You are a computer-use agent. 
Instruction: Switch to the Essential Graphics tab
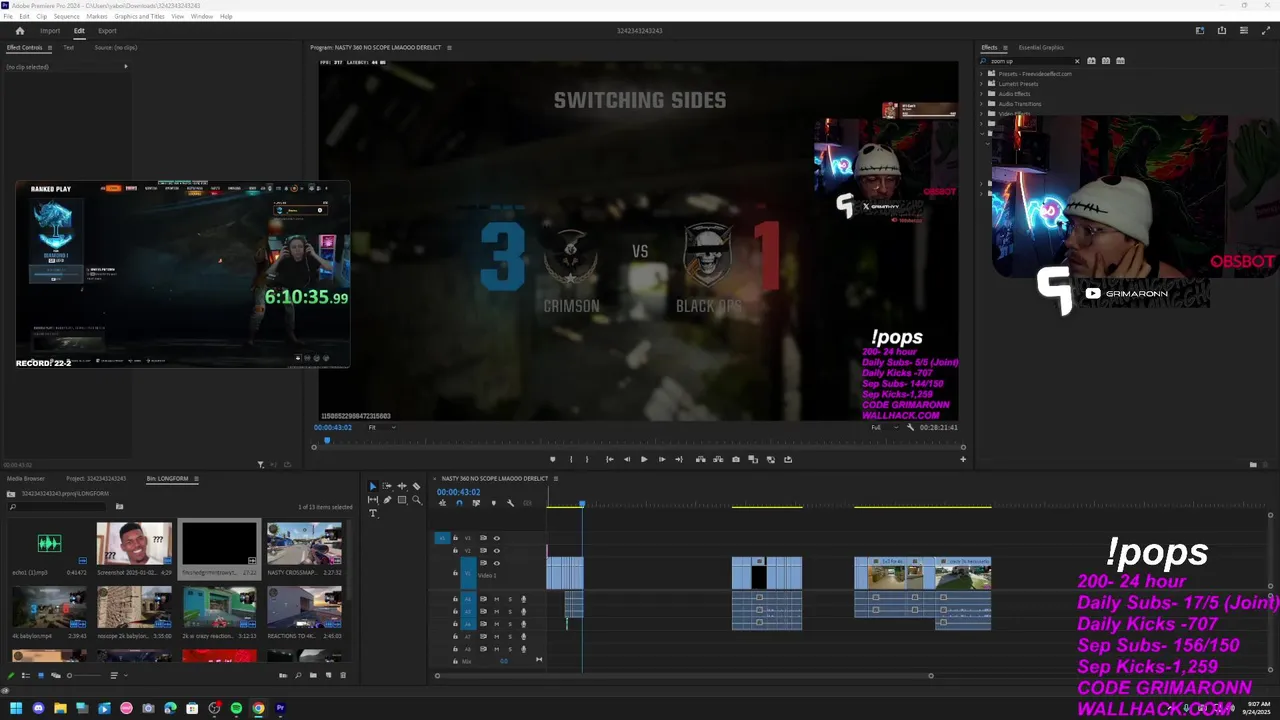tap(1041, 48)
